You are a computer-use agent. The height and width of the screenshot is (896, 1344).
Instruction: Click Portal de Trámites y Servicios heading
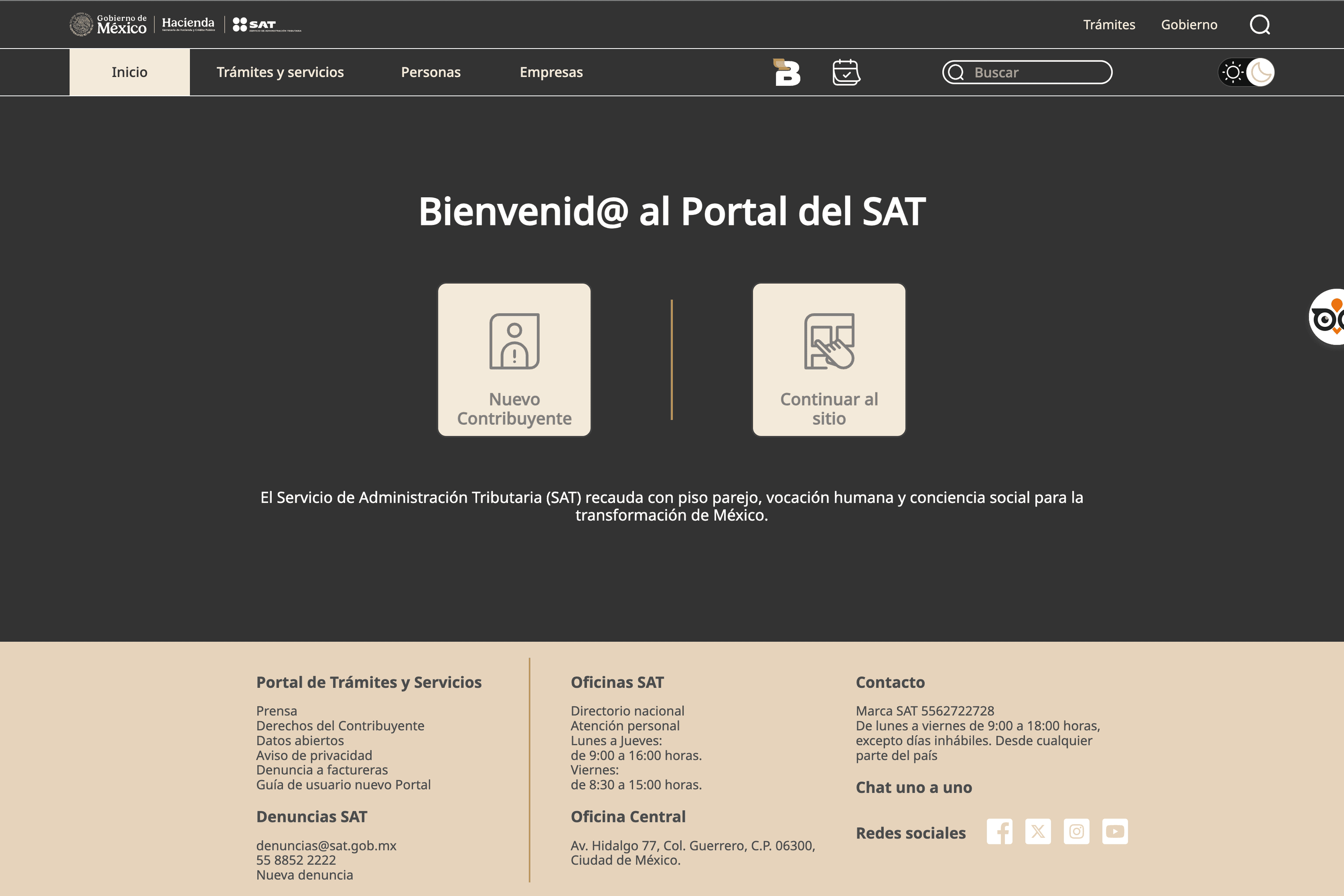[368, 682]
